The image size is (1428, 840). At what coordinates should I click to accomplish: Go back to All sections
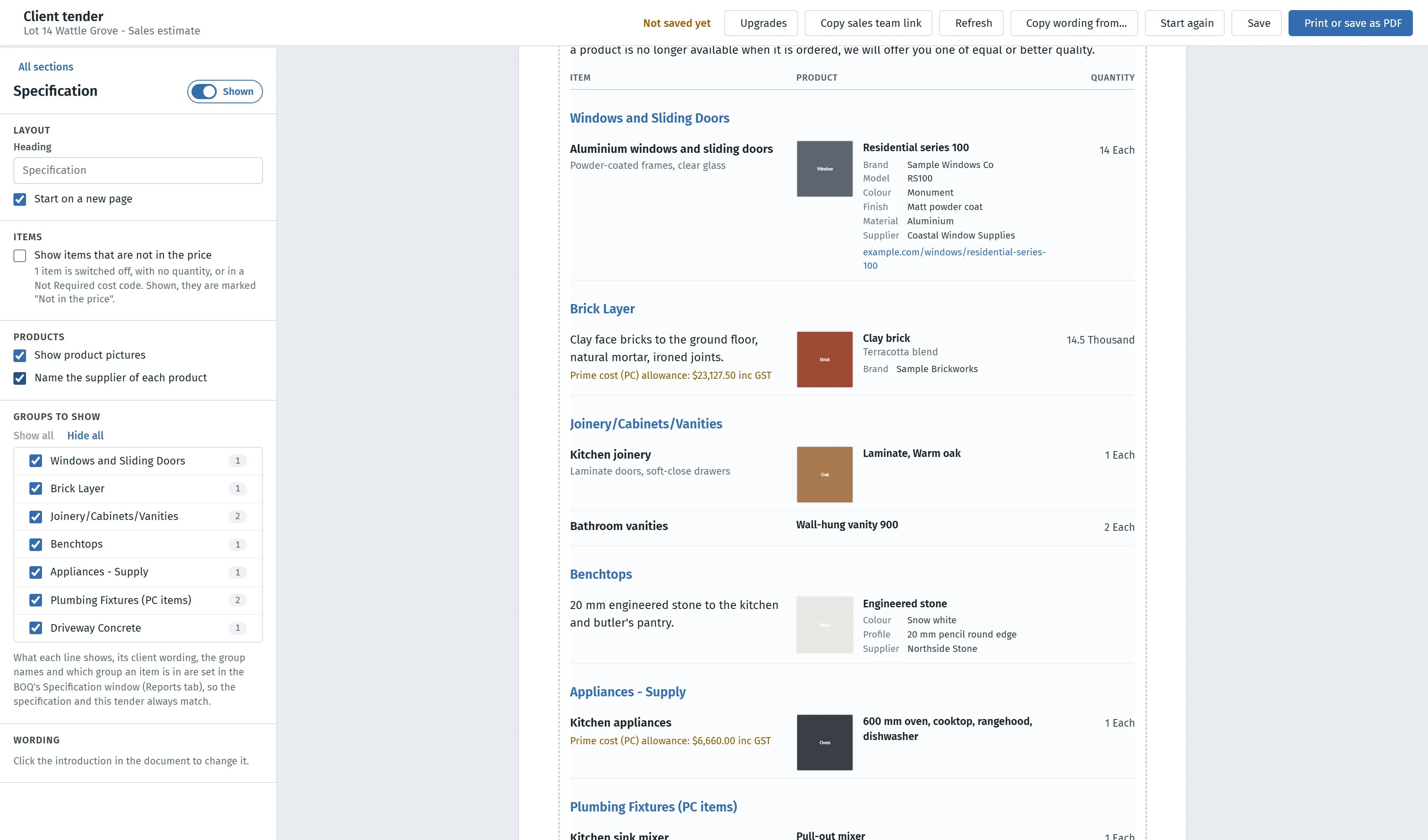[45, 67]
